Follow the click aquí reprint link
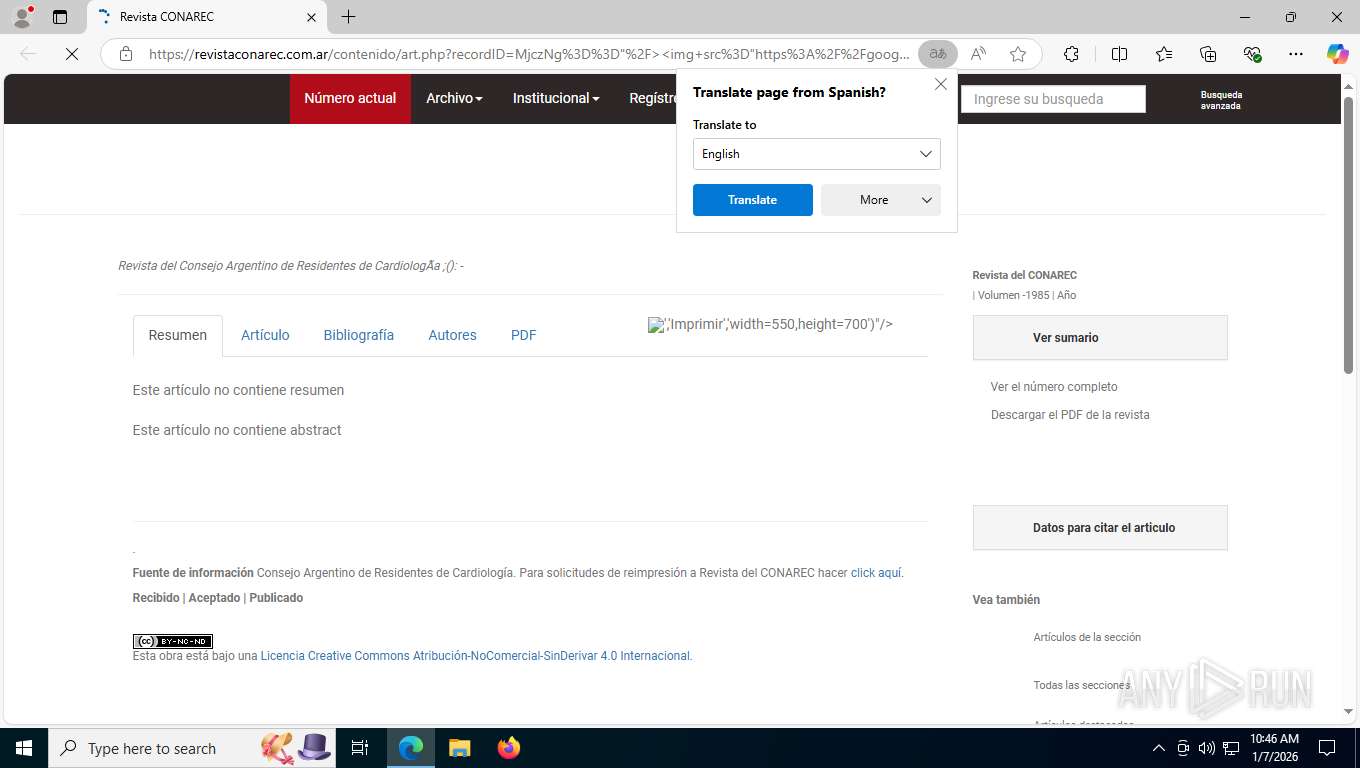 click(876, 573)
